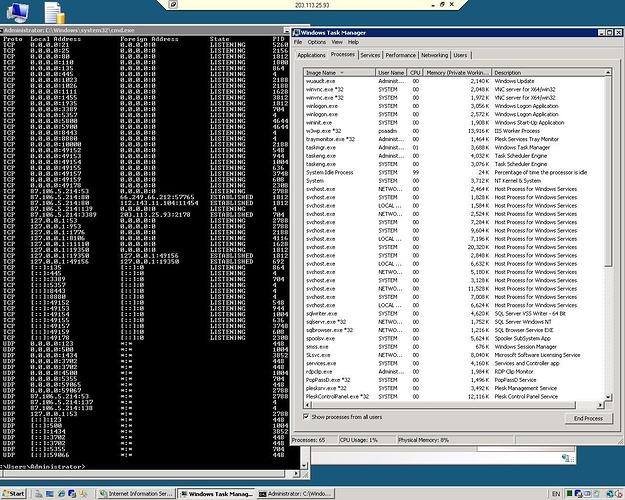This screenshot has height=500, width=625.
Task: Click the cmd window horizontal scroll-right arrow
Action: [x=296, y=474]
